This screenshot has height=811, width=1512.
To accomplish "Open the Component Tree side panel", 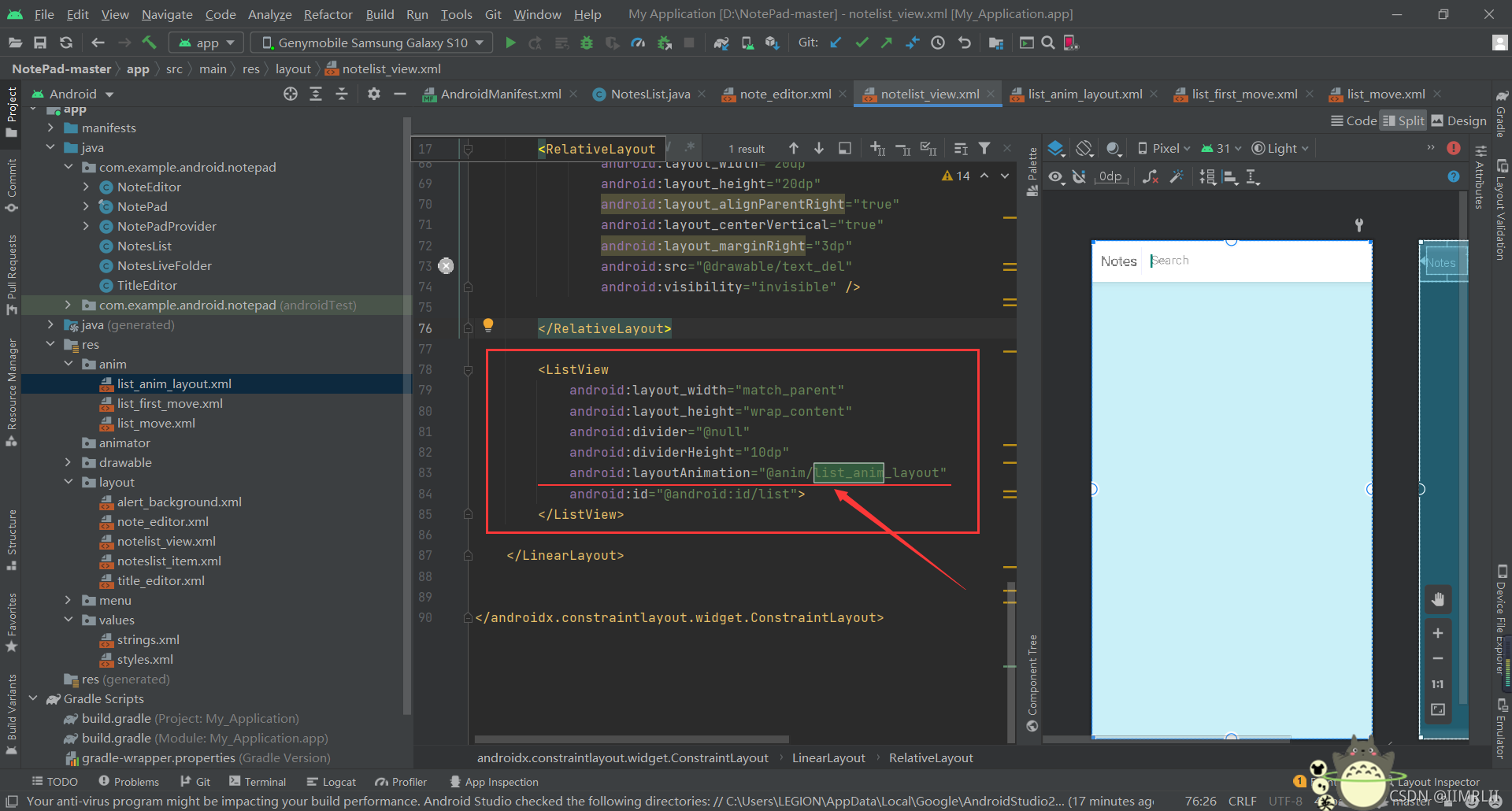I will click(x=1032, y=682).
